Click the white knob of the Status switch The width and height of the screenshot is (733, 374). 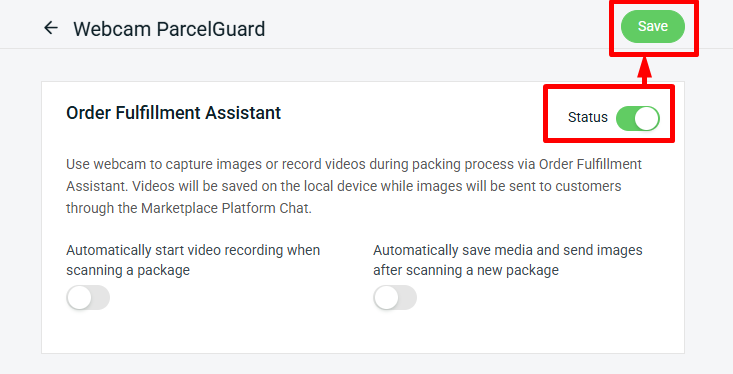point(647,119)
